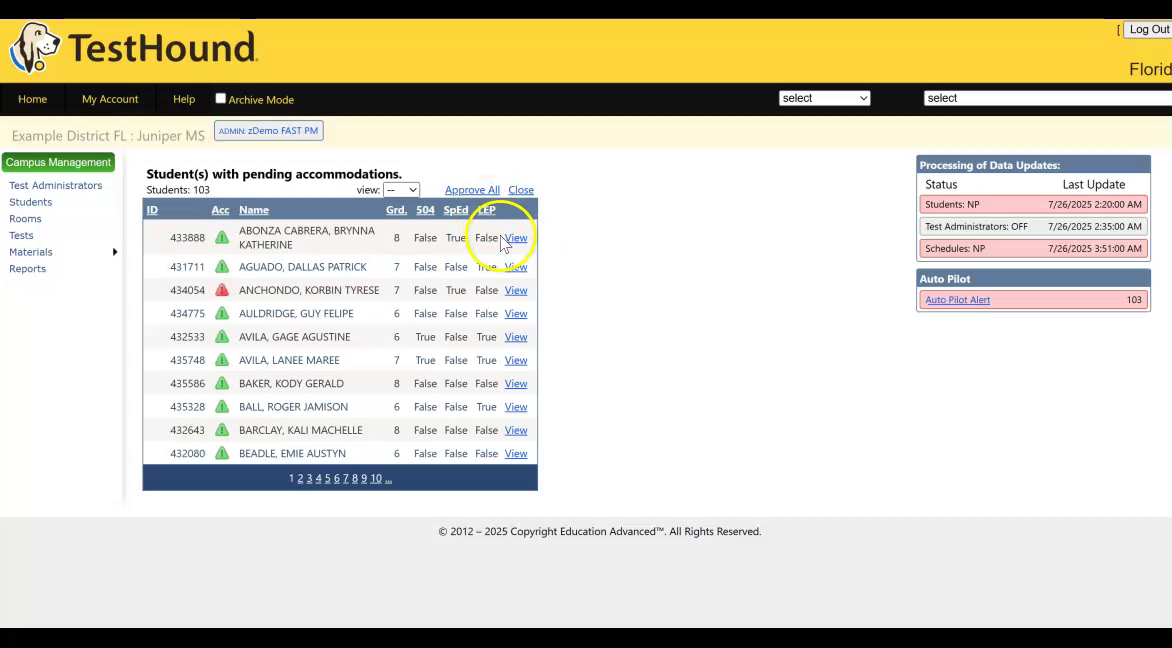Expand the Materials submenu arrow
The height and width of the screenshot is (648, 1172).
click(x=114, y=252)
